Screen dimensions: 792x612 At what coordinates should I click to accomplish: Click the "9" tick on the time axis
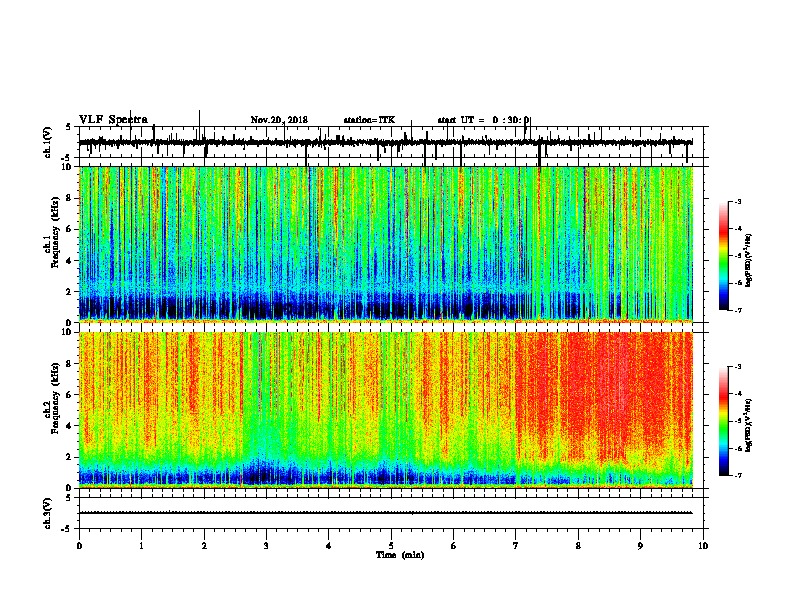[640, 546]
